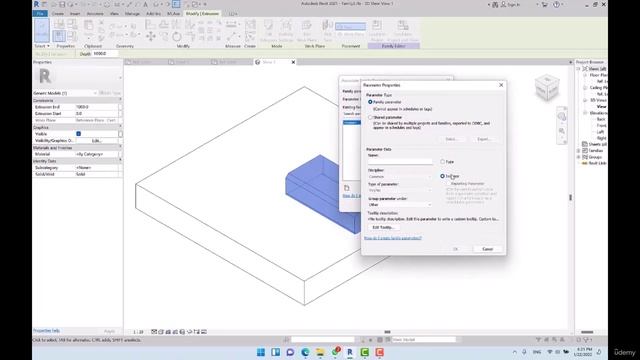The width and height of the screenshot is (640, 360).
Task: Open Microsoft Edge from taskbar
Action: click(x=305, y=352)
